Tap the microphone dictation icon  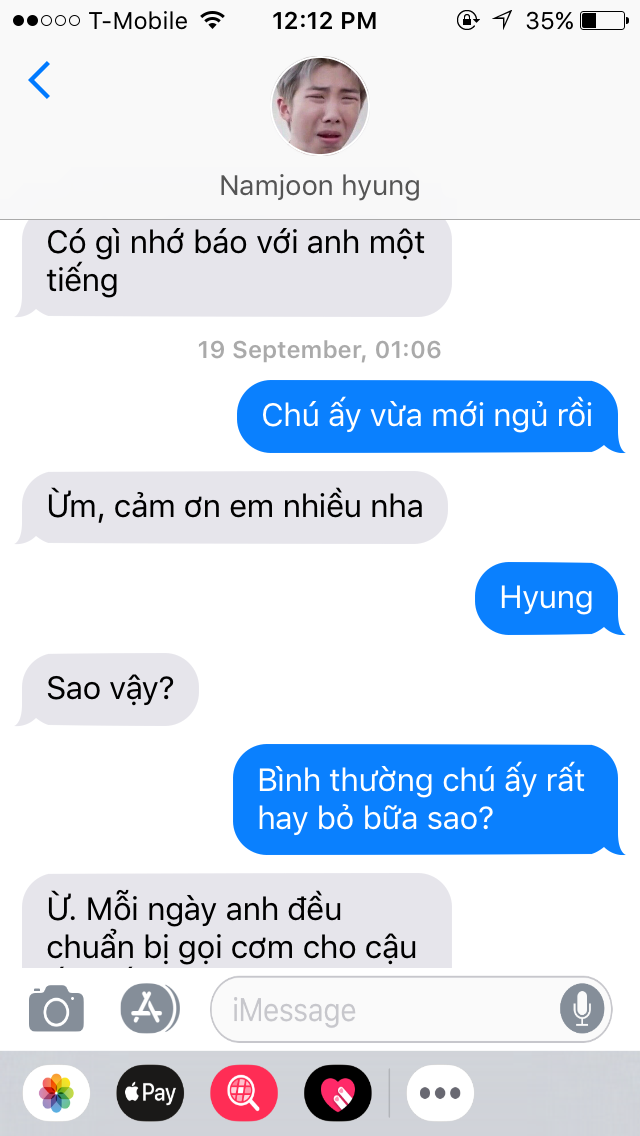click(582, 1008)
